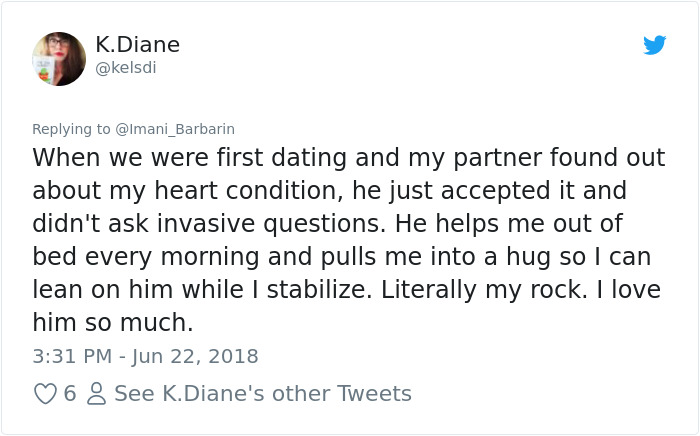
Task: Like the tweet with the heart icon
Action: (45, 394)
